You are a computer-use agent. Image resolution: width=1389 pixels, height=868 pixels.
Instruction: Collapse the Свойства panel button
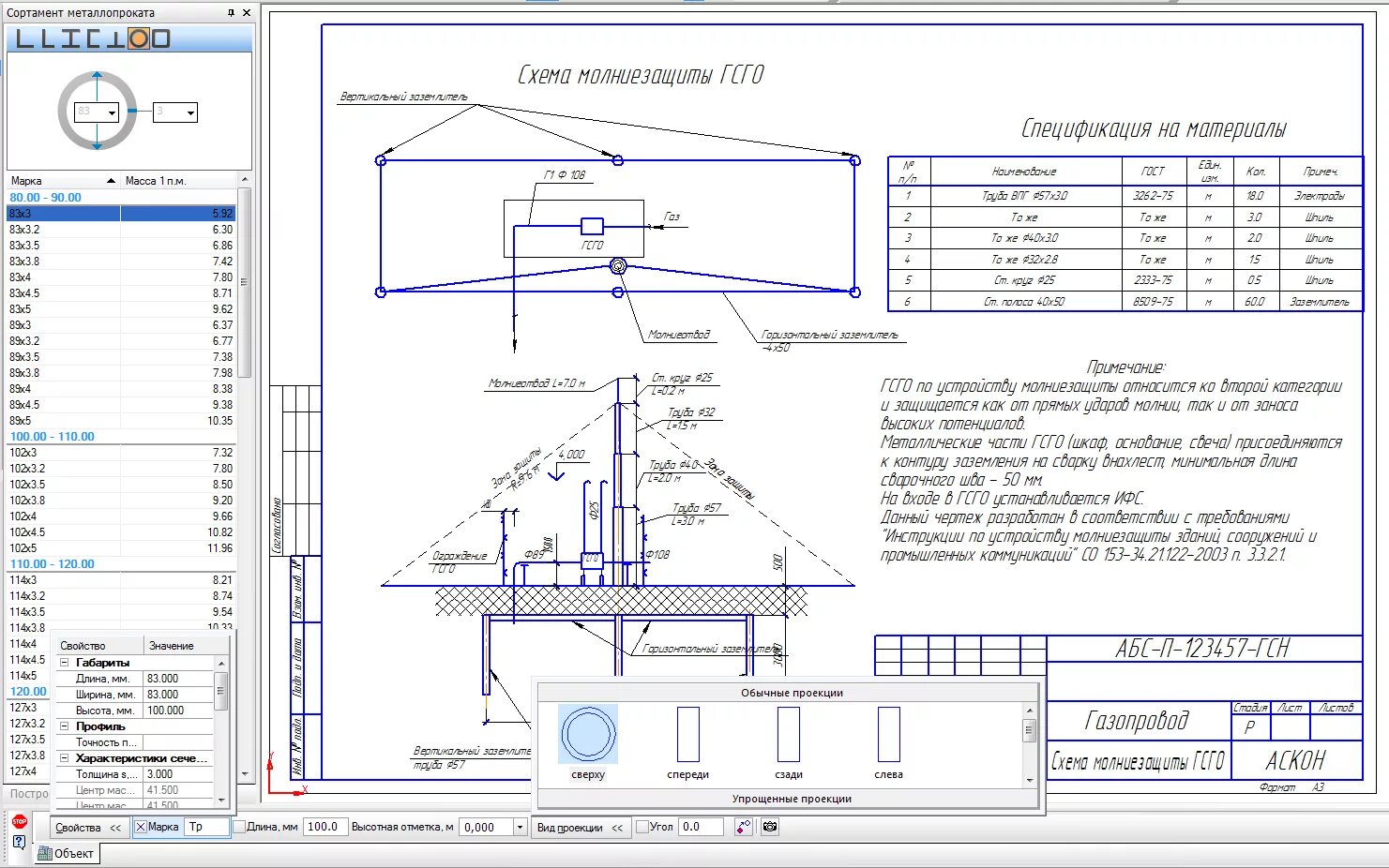click(88, 828)
